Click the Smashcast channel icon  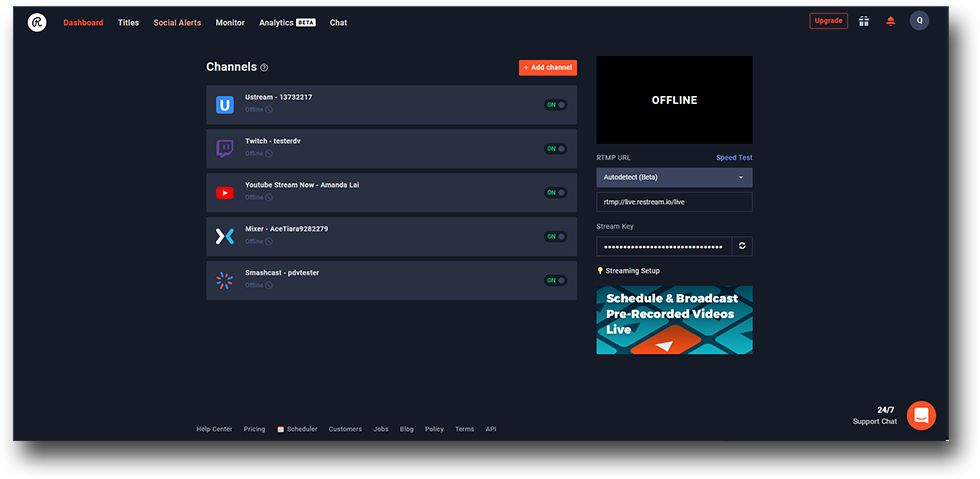225,280
